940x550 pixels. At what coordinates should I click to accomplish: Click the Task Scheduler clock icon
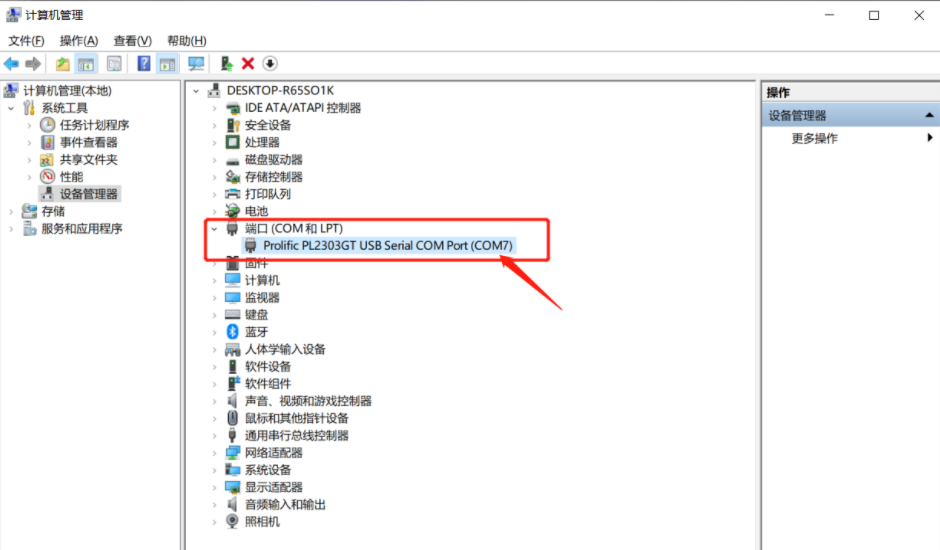[x=47, y=125]
